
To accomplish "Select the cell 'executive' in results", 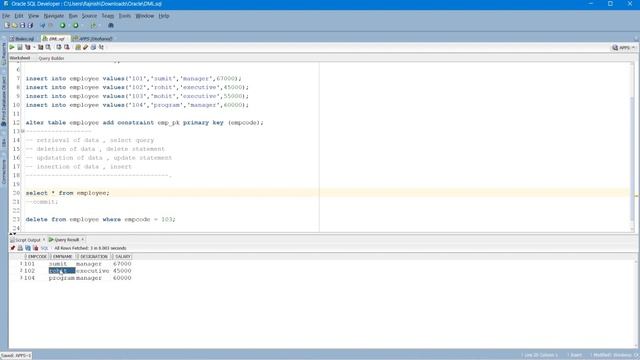I will pyautogui.click(x=93, y=271).
